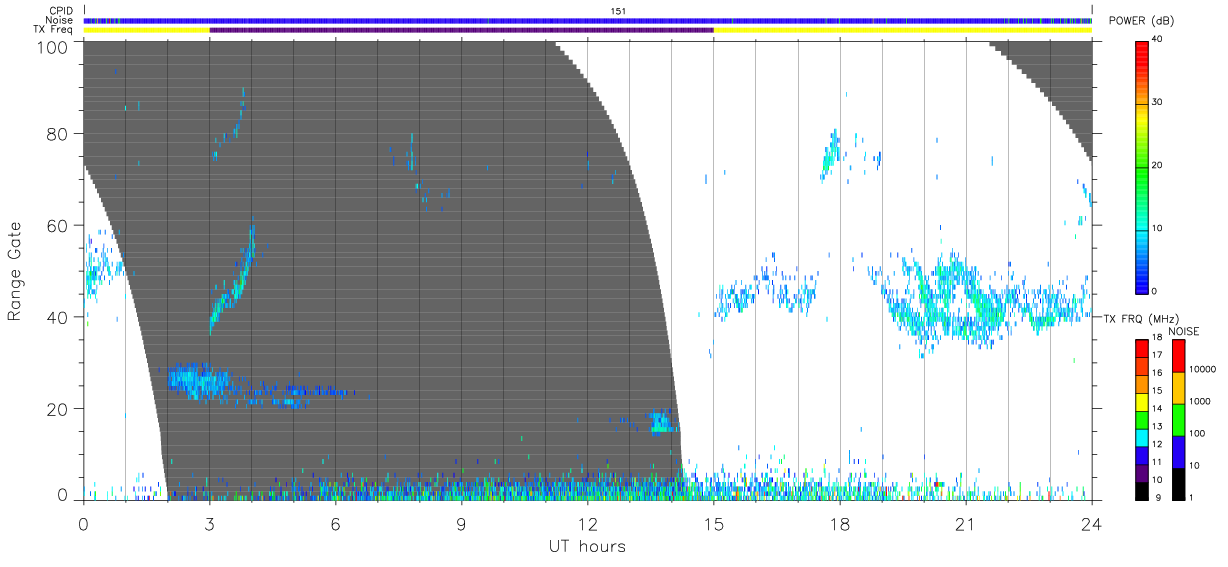Click the CPID value '151' at the top
This screenshot has height=567, width=1228.
coord(618,11)
